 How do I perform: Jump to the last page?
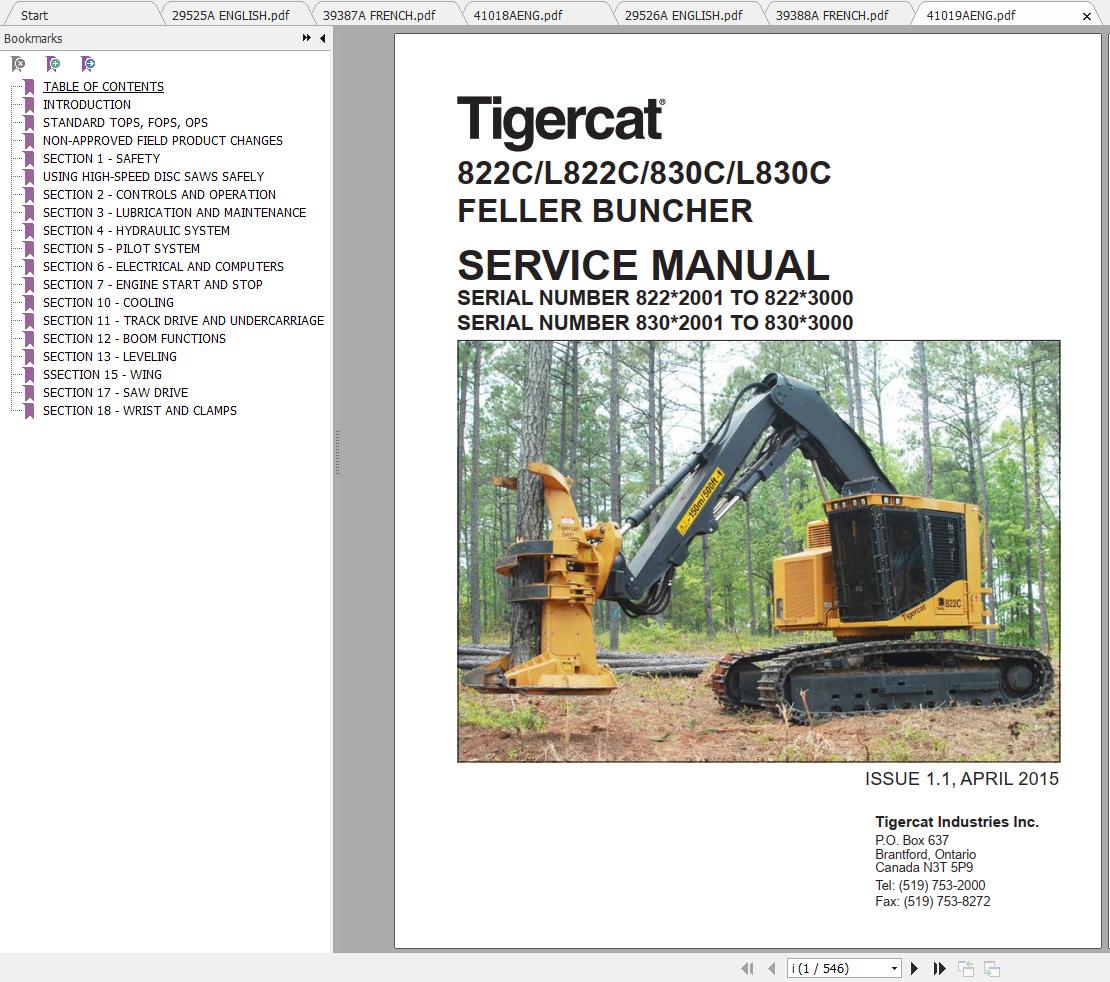(939, 968)
